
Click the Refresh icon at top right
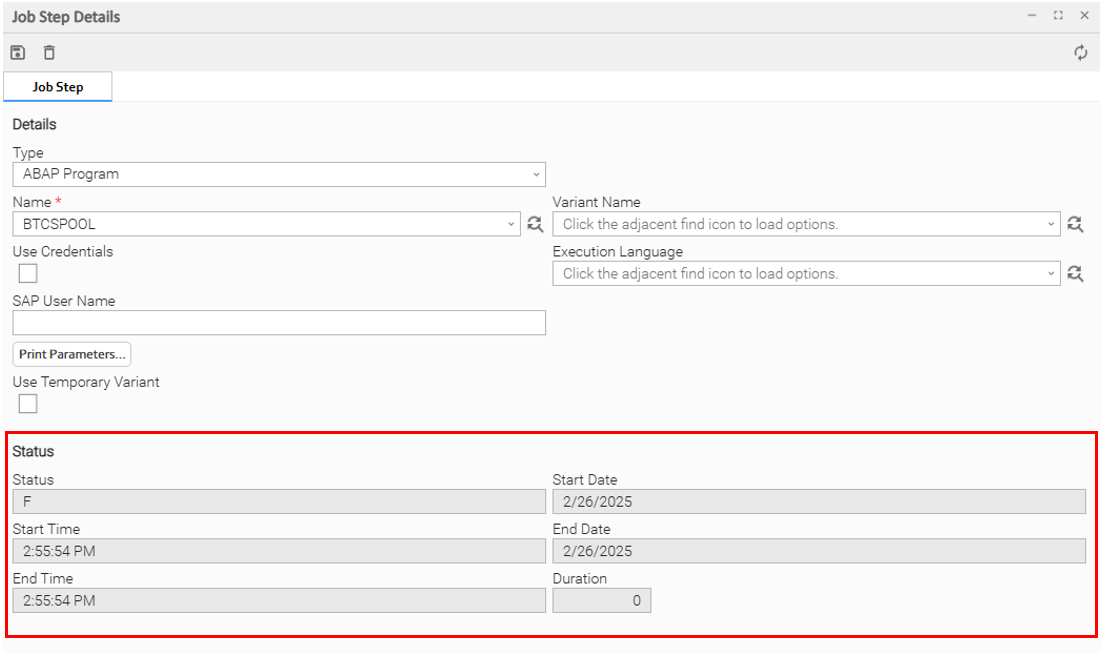click(x=1081, y=53)
